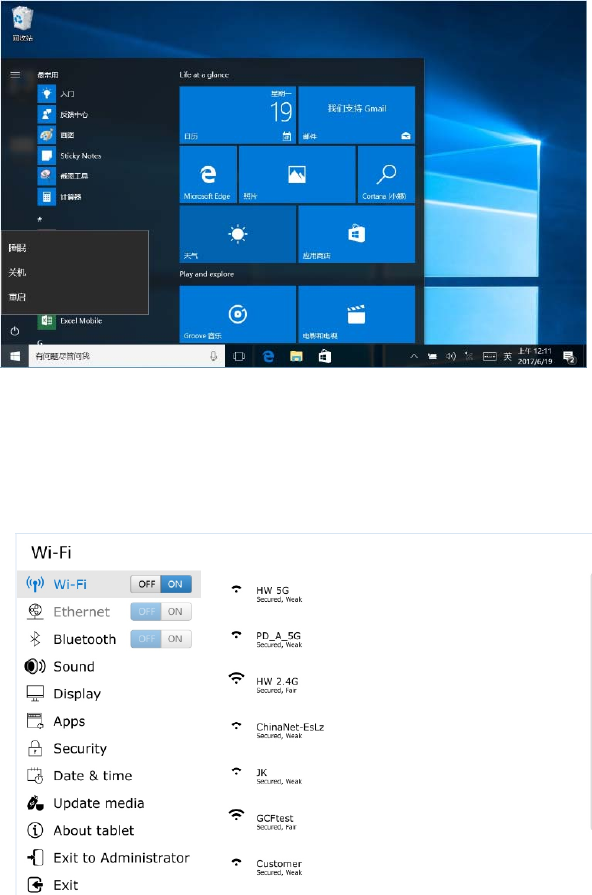592x895 pixels.
Task: Toggle the Bluetooth OFF/ON switch
Action: (x=161, y=639)
